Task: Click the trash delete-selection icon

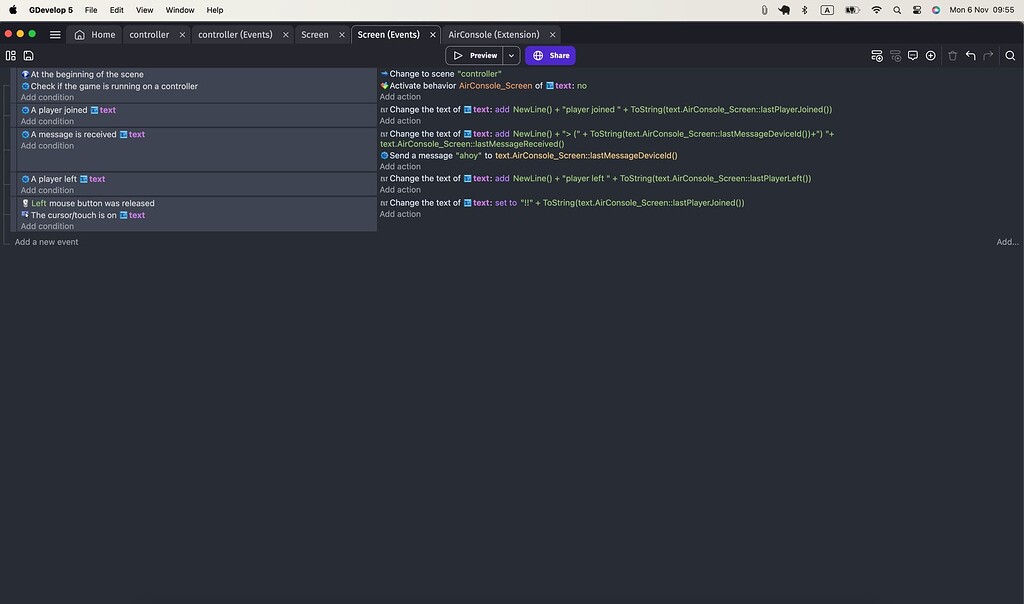Action: point(953,56)
